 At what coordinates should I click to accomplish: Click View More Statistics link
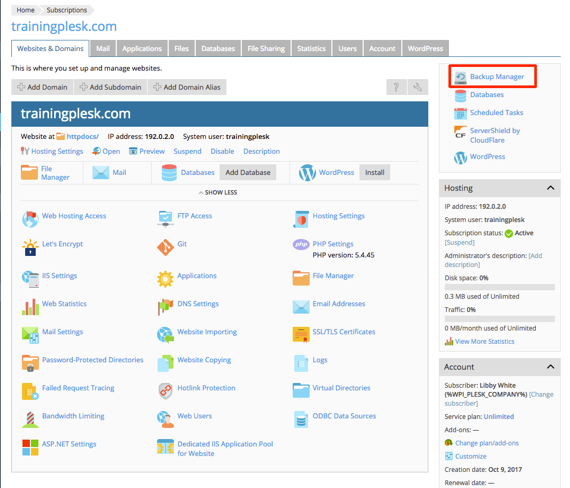485,341
